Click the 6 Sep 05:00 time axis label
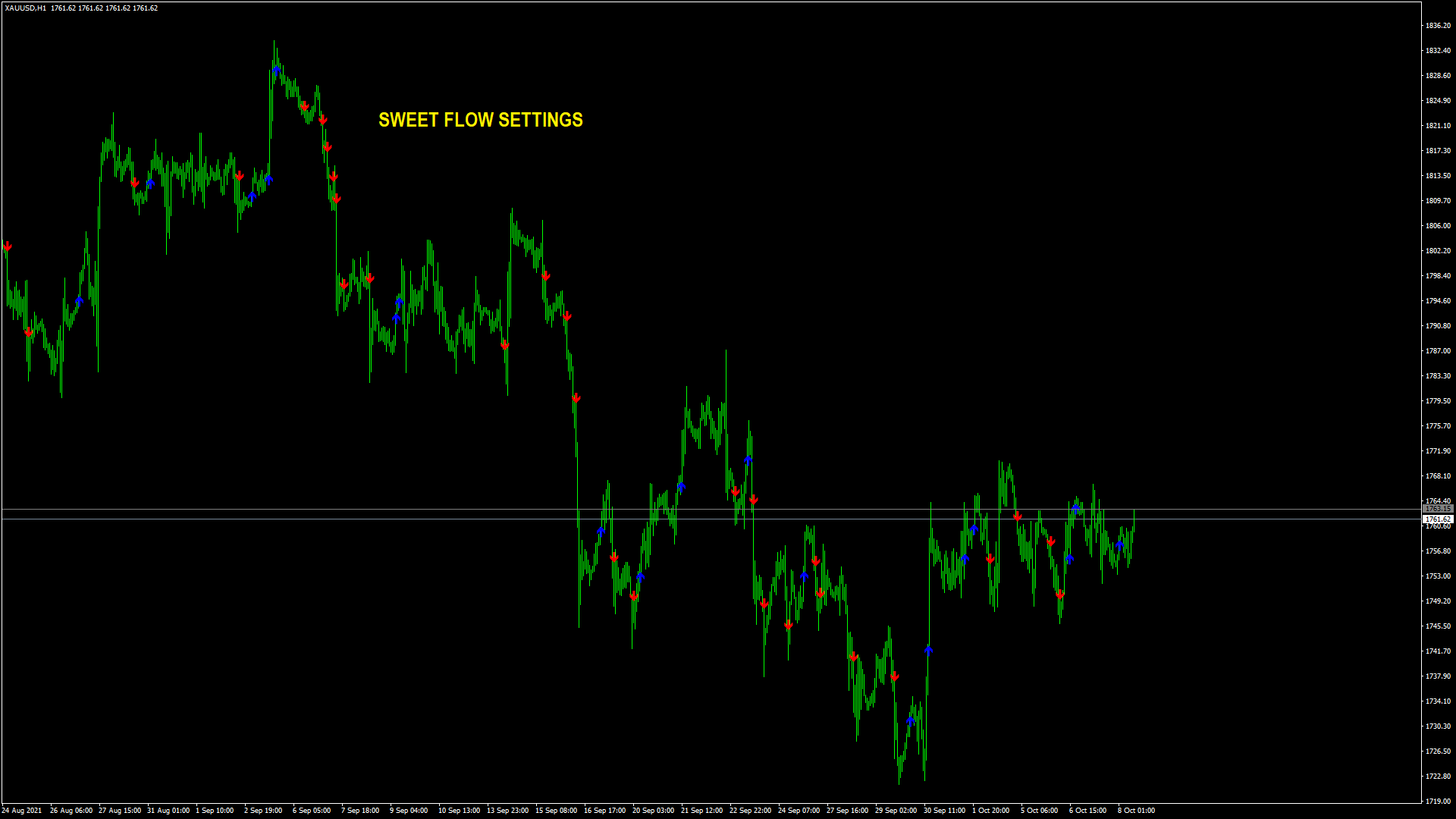 [x=312, y=811]
